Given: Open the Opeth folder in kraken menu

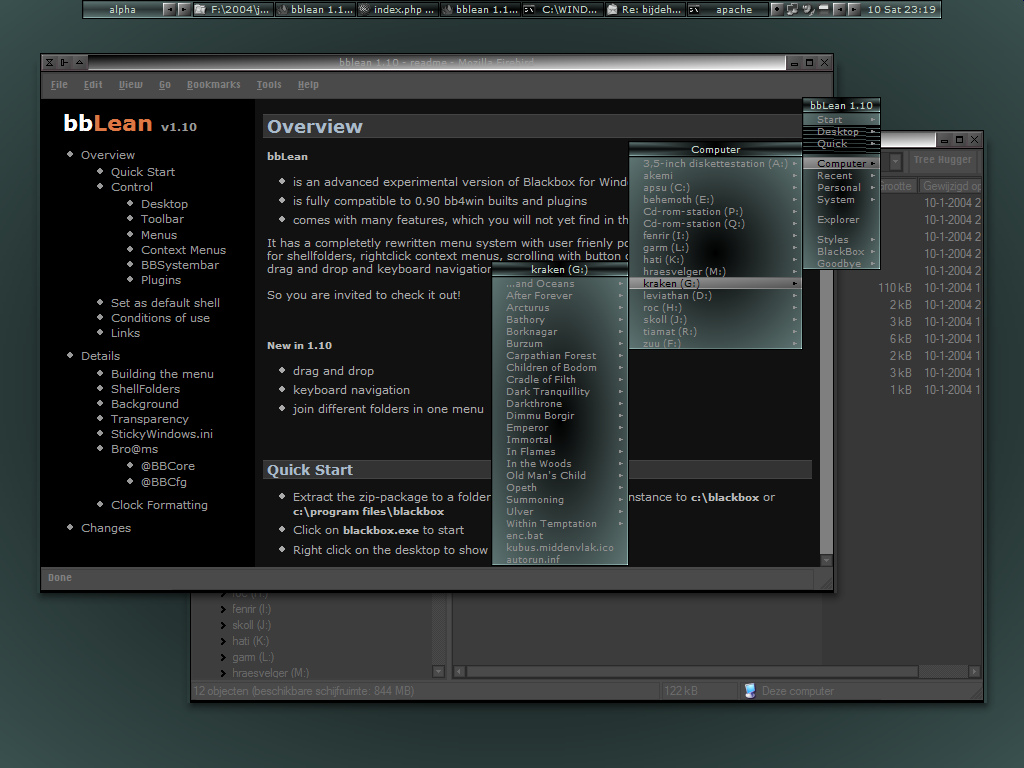Looking at the screenshot, I should pyautogui.click(x=521, y=488).
